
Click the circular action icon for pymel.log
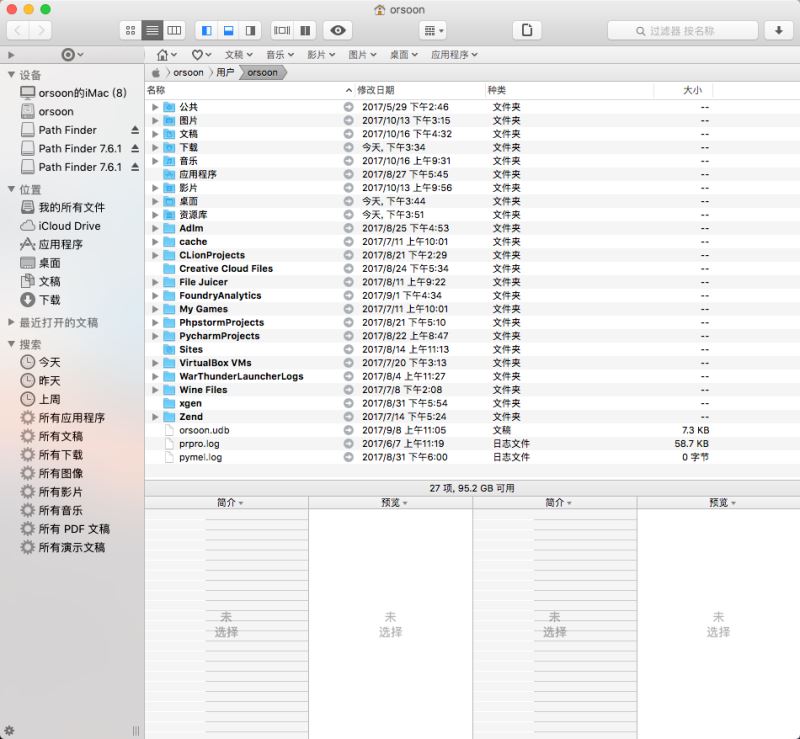click(348, 457)
